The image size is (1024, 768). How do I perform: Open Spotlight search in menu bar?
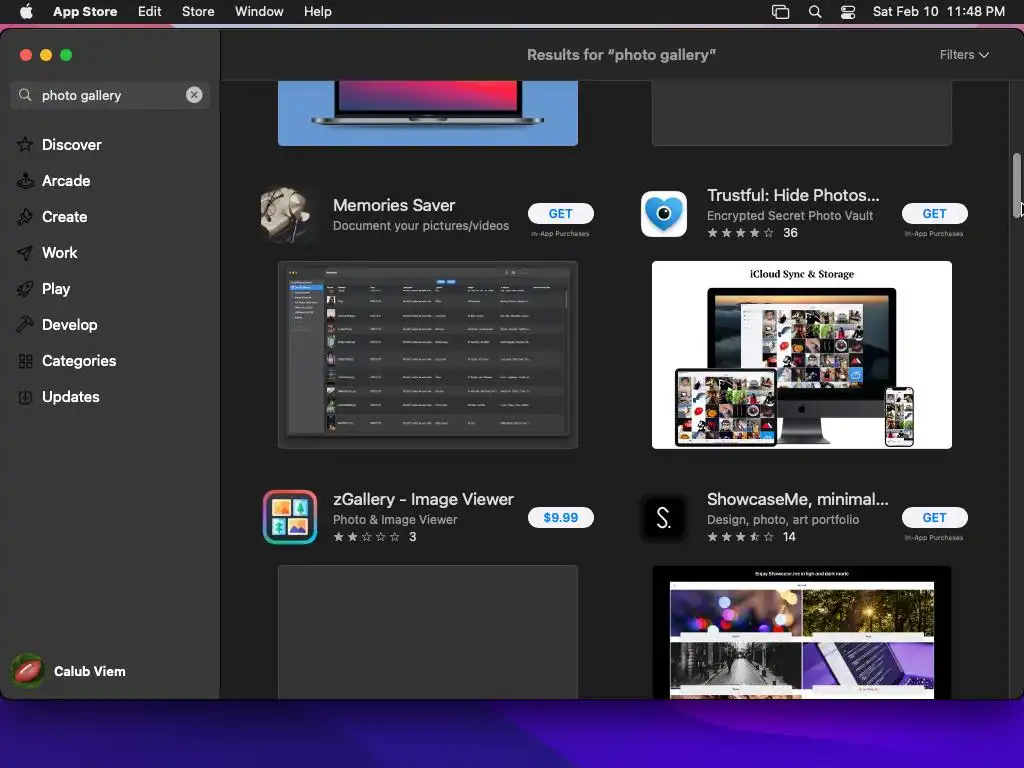tap(814, 12)
